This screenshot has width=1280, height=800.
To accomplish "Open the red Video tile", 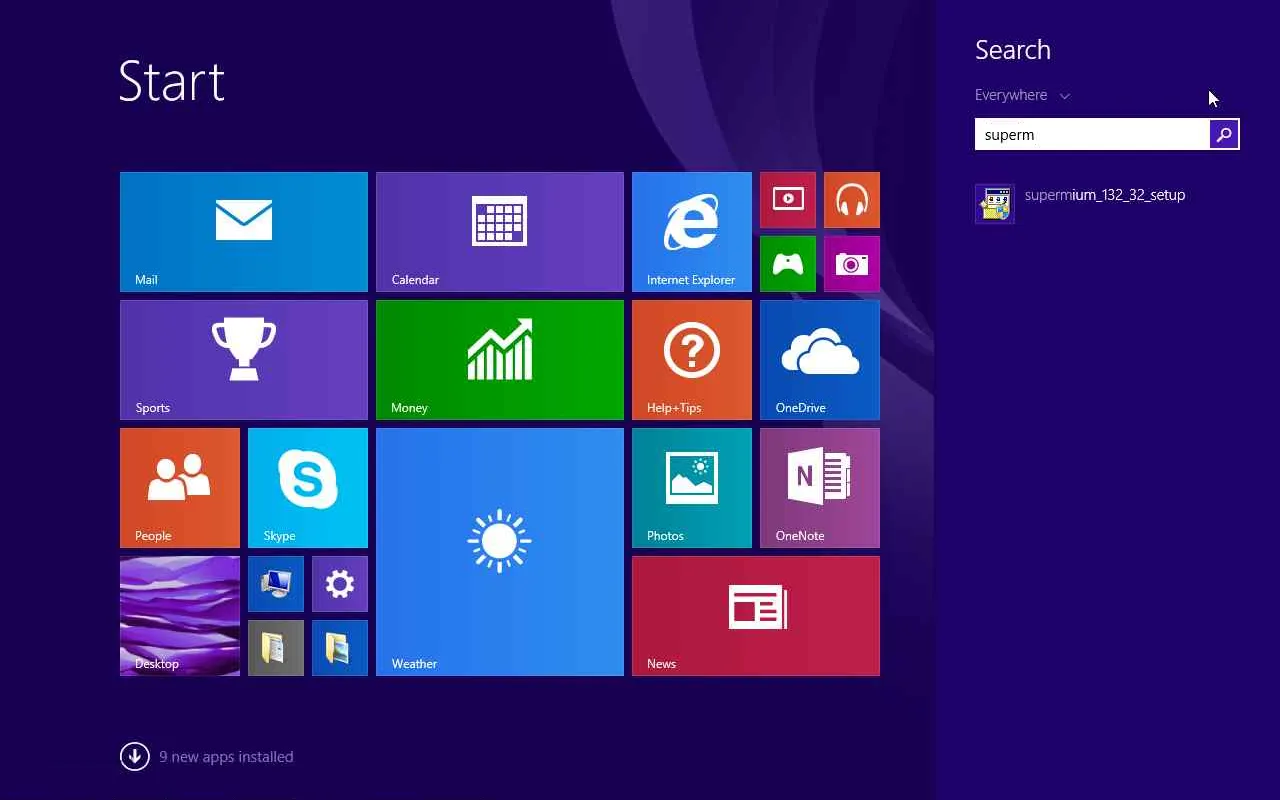I will pyautogui.click(x=788, y=200).
